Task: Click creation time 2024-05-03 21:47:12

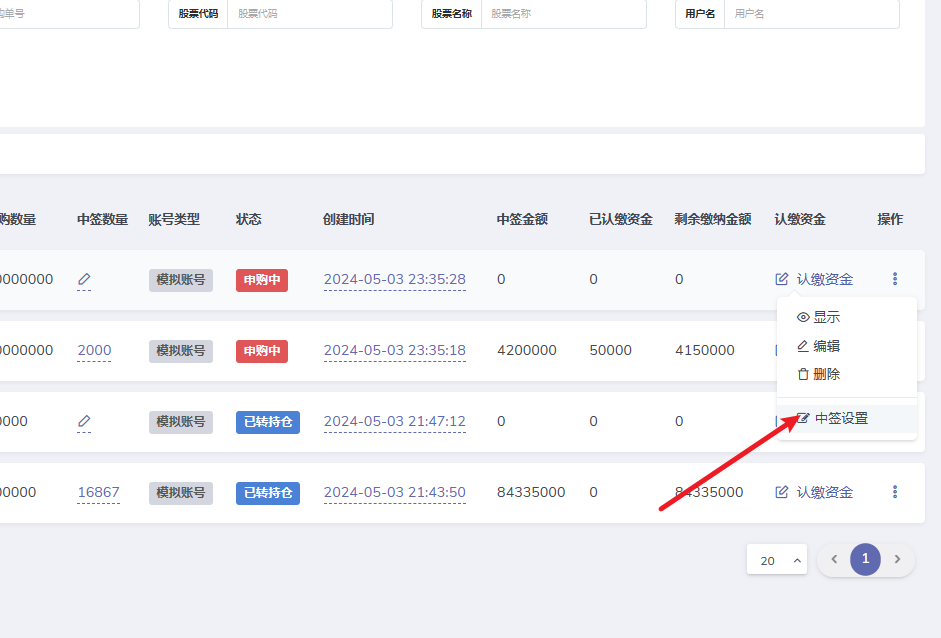Action: 394,421
